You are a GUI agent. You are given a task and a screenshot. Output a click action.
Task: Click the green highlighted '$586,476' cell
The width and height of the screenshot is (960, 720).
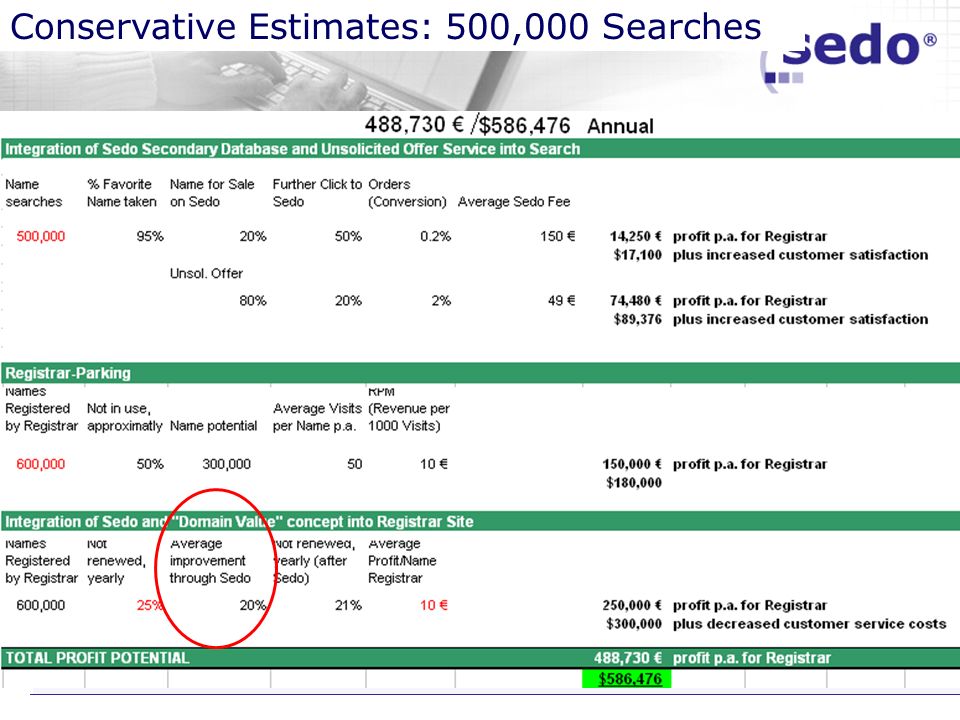(627, 678)
